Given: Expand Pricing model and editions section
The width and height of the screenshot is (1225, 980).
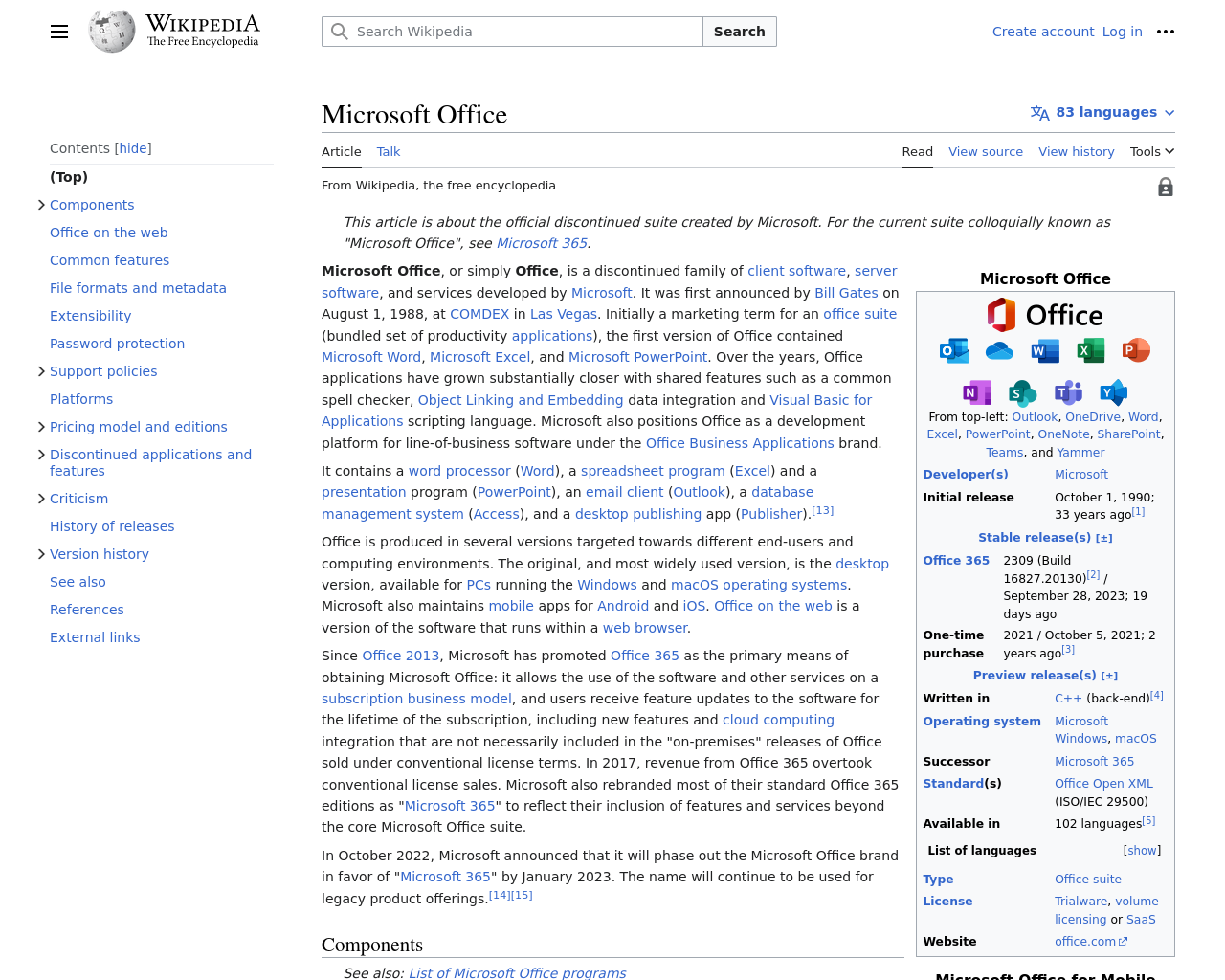Looking at the screenshot, I should [x=41, y=427].
